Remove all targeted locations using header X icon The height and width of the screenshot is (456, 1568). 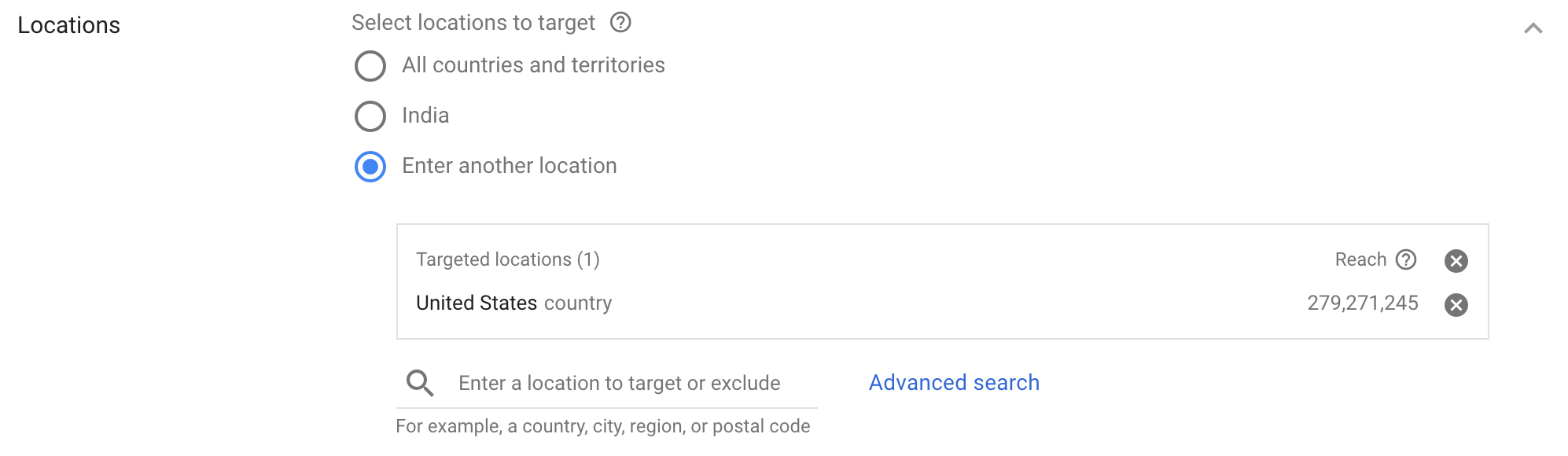pyautogui.click(x=1456, y=261)
